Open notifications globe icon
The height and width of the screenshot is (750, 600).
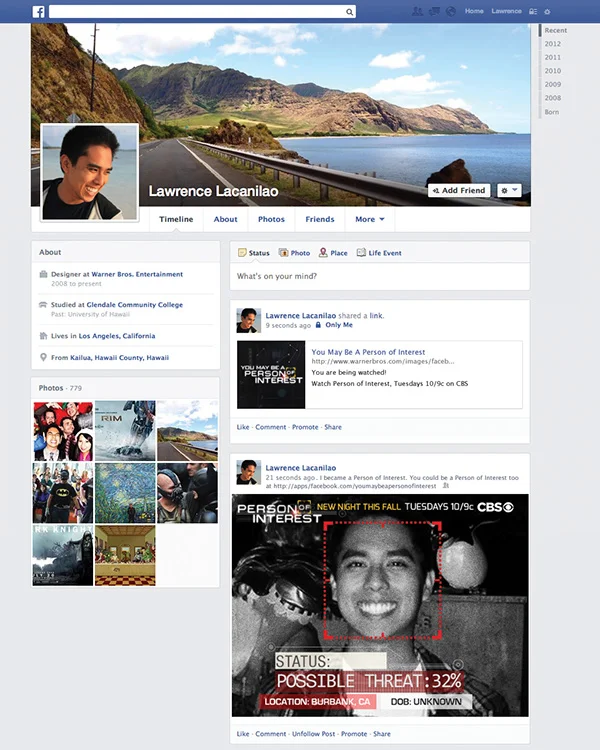point(451,11)
